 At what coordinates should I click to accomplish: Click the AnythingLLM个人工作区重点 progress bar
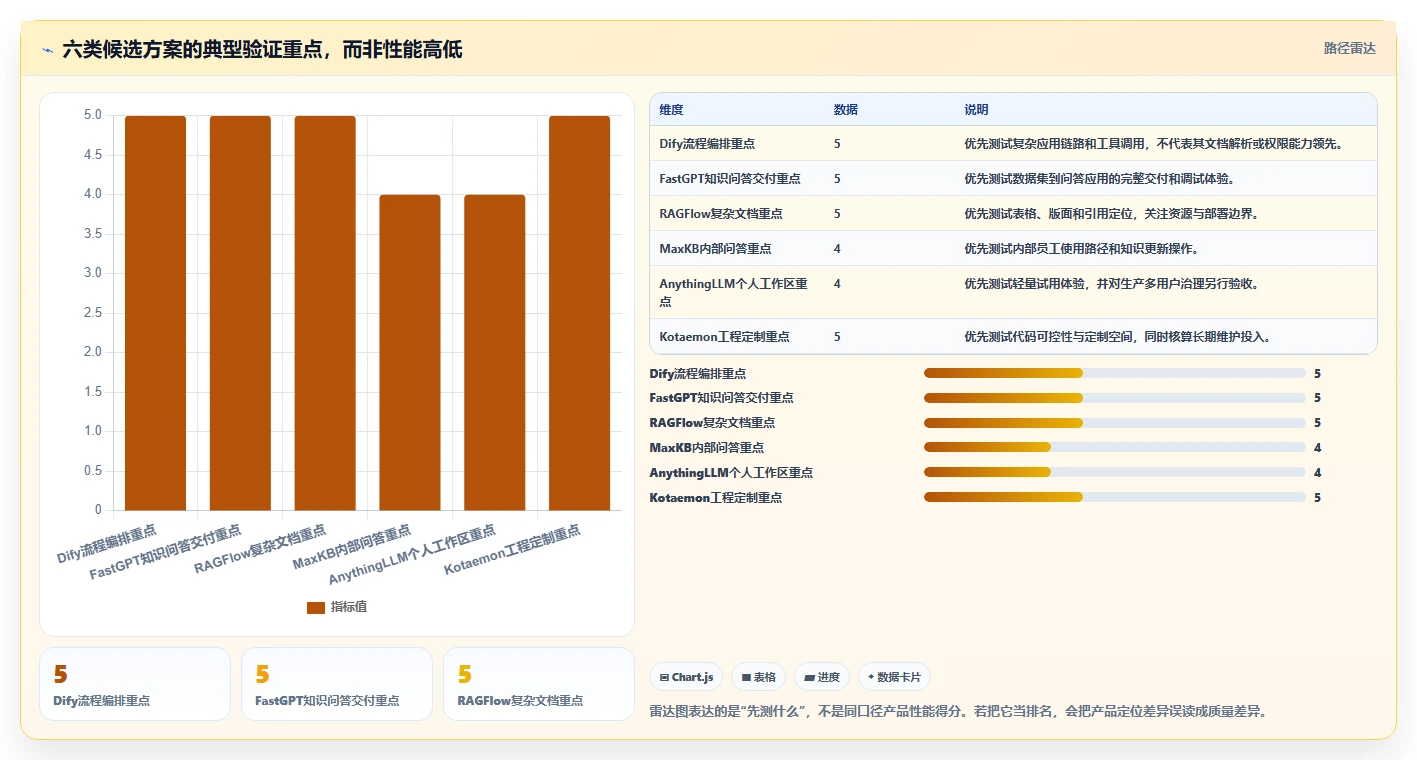[x=1115, y=472]
